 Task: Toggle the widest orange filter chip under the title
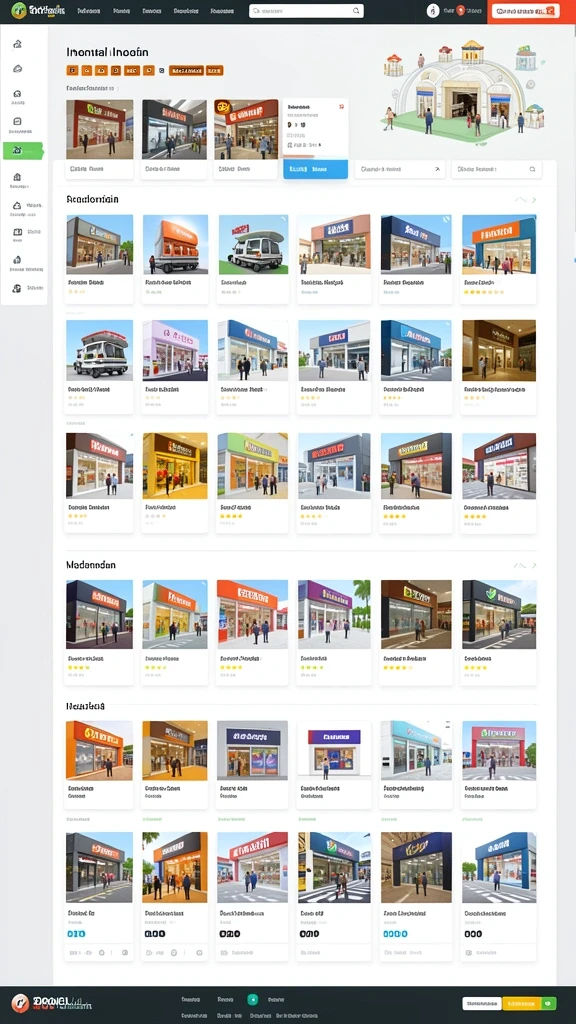click(x=186, y=71)
